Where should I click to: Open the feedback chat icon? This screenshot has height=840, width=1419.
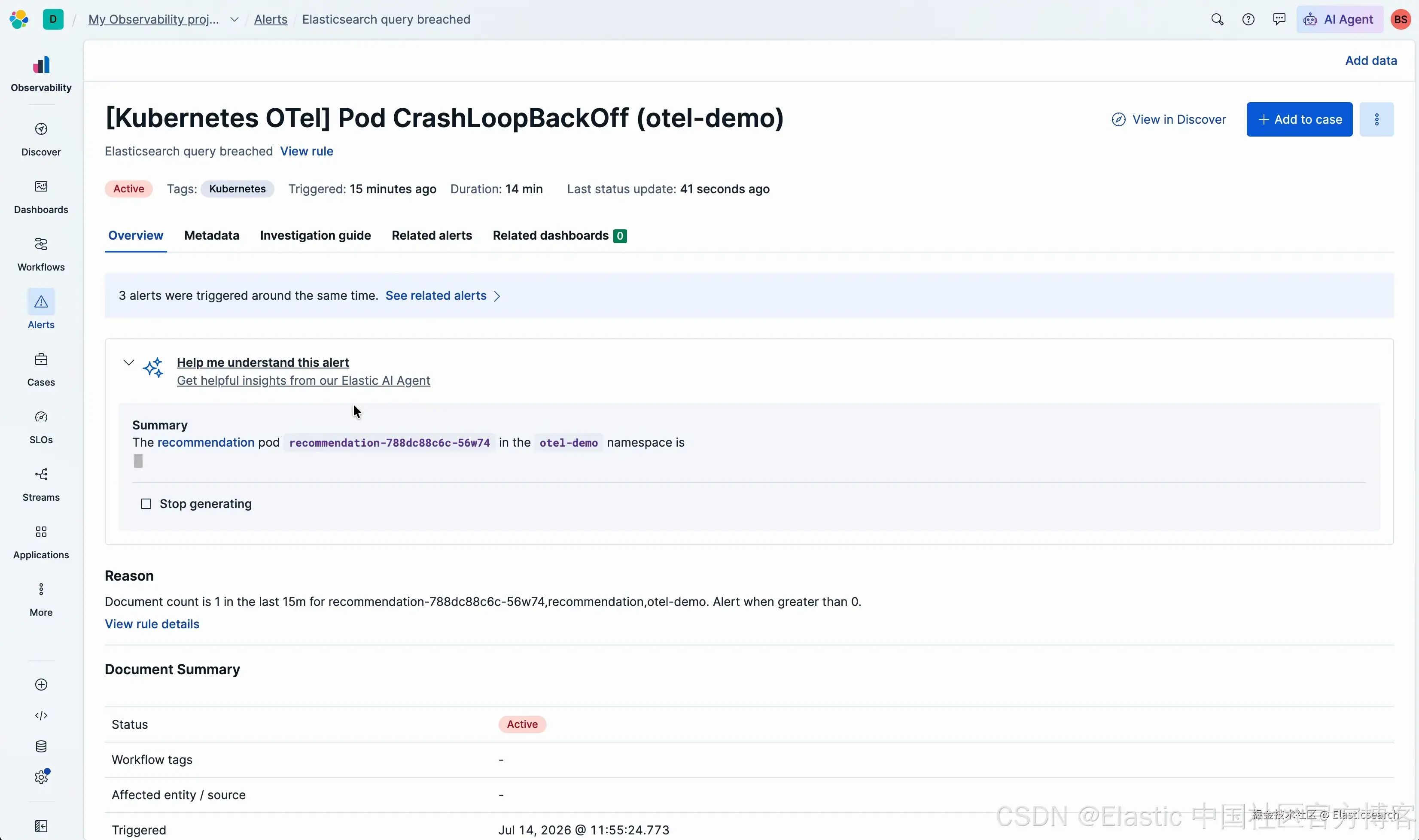pos(1279,19)
